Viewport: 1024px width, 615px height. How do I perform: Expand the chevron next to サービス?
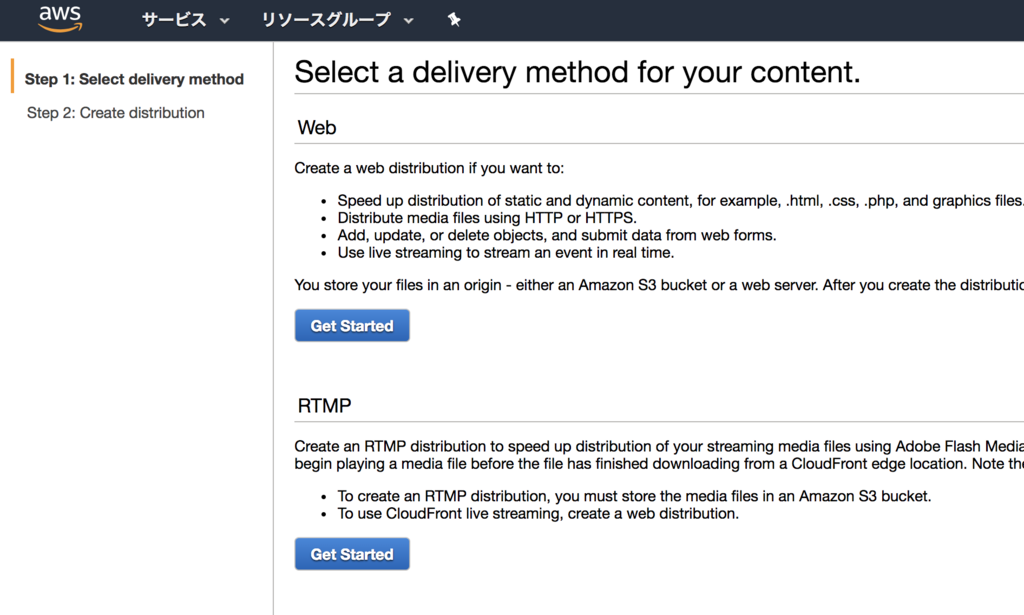pyautogui.click(x=224, y=21)
